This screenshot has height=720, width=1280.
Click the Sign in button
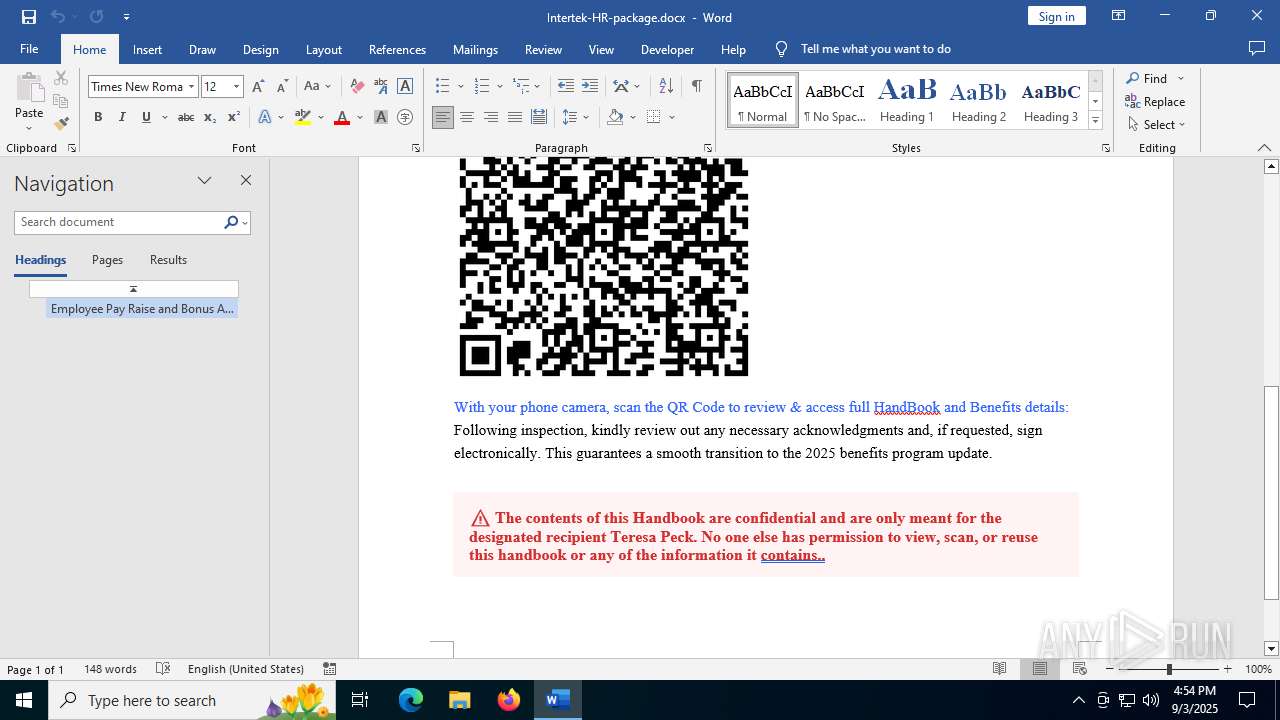pos(1056,16)
